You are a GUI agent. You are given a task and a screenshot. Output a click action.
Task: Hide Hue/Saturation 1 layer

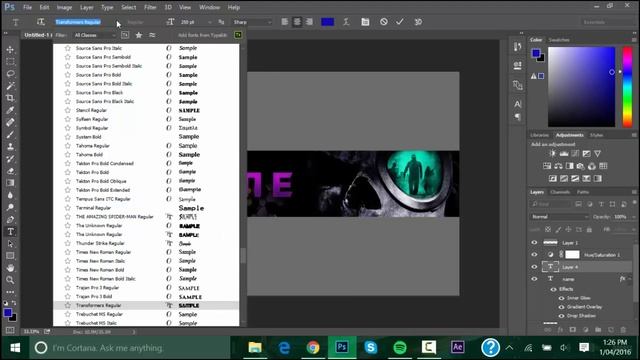(x=534, y=255)
